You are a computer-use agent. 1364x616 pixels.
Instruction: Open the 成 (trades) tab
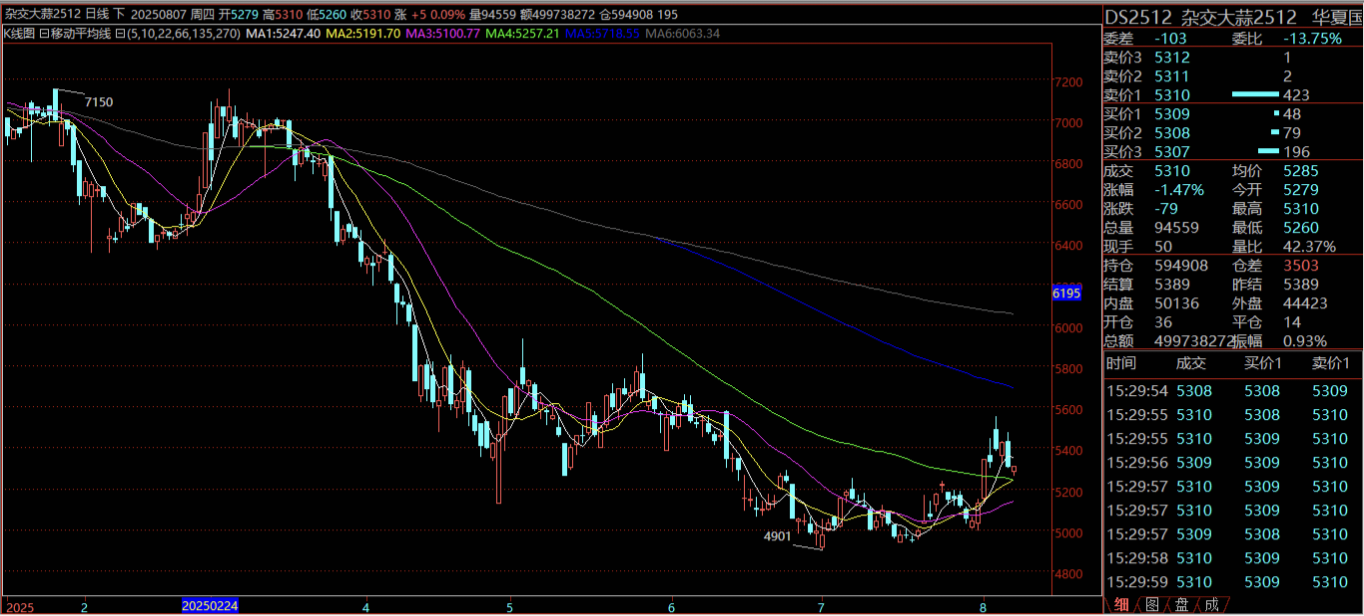click(x=1210, y=604)
